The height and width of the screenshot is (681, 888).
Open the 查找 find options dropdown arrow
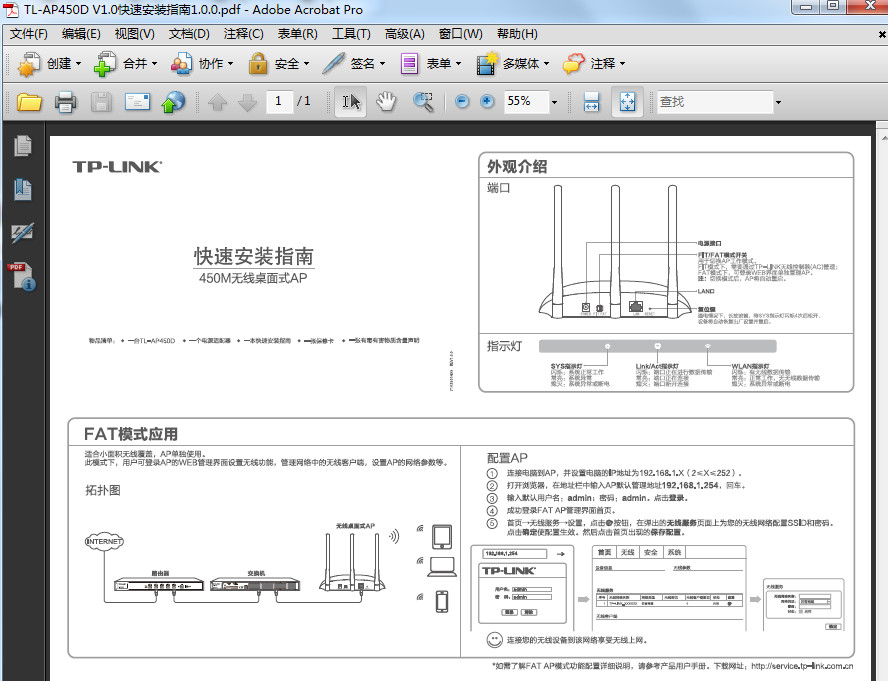(778, 103)
